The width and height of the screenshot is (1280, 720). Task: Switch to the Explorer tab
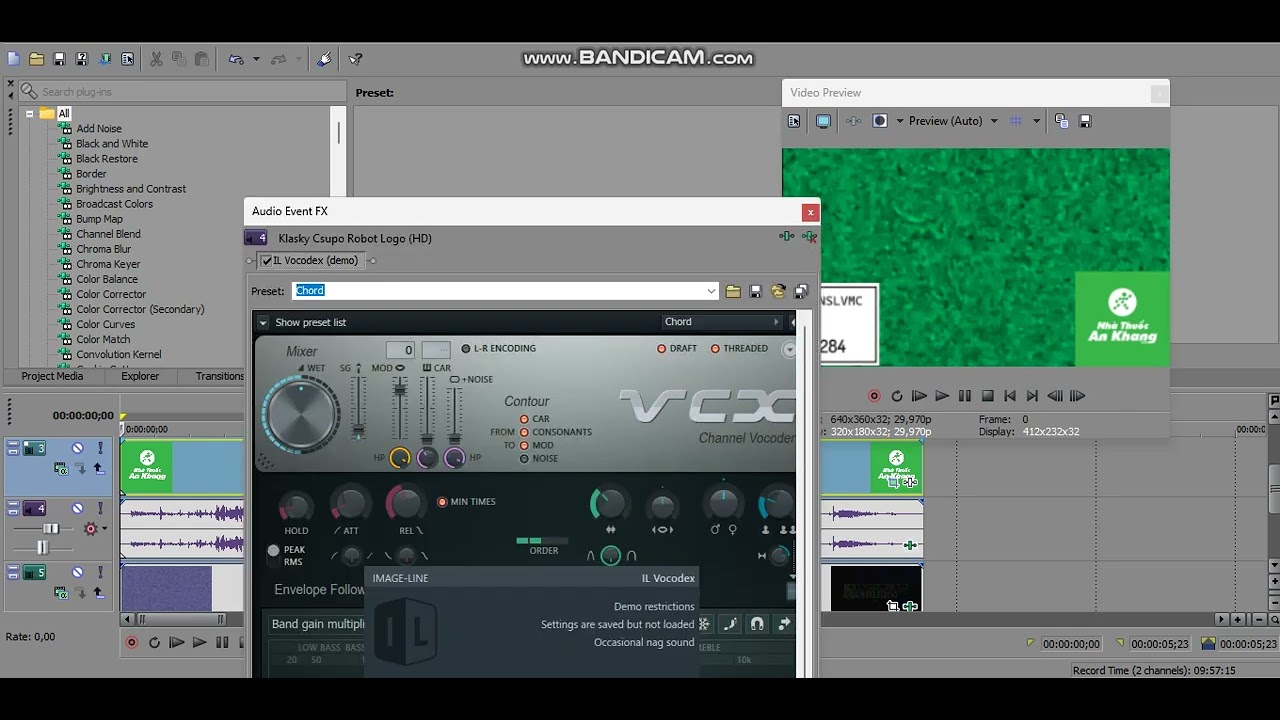140,376
